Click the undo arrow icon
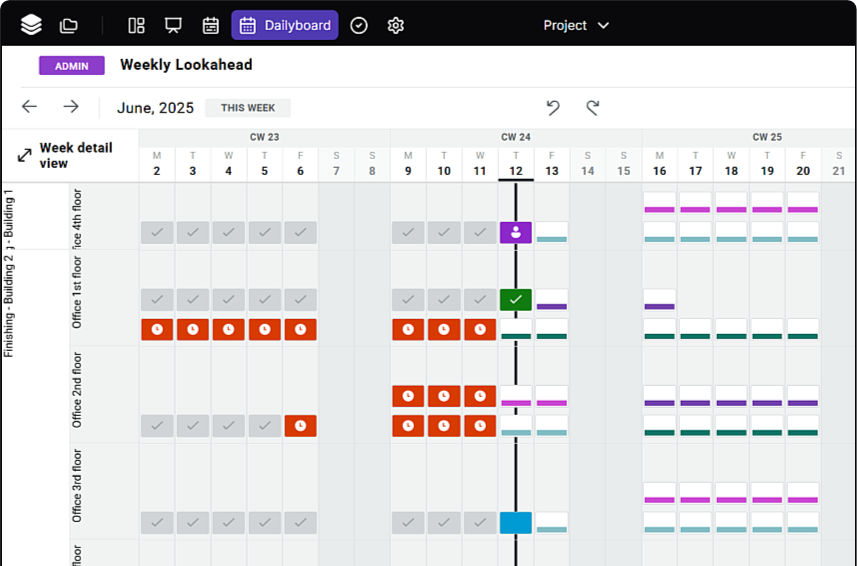 point(553,107)
